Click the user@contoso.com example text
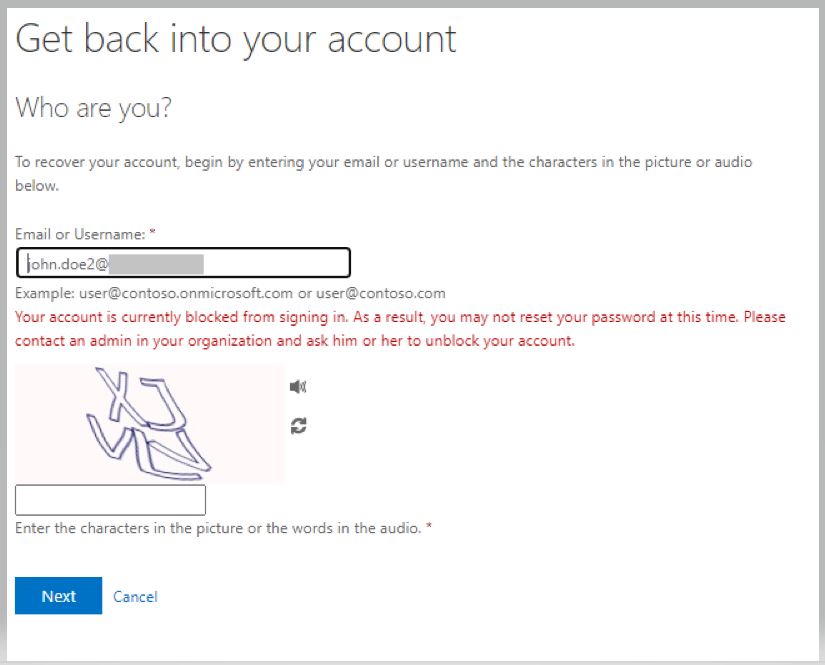Screen dimensions: 825x665 [x=380, y=293]
